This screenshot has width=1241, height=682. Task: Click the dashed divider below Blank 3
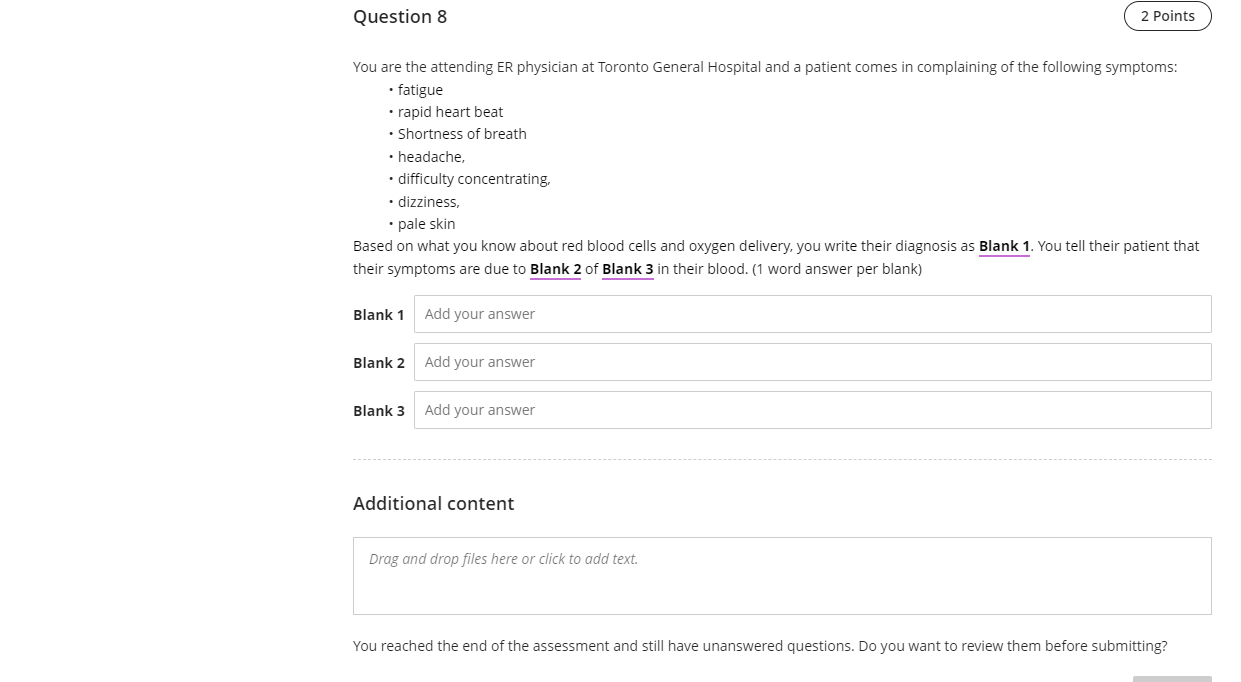click(x=781, y=458)
